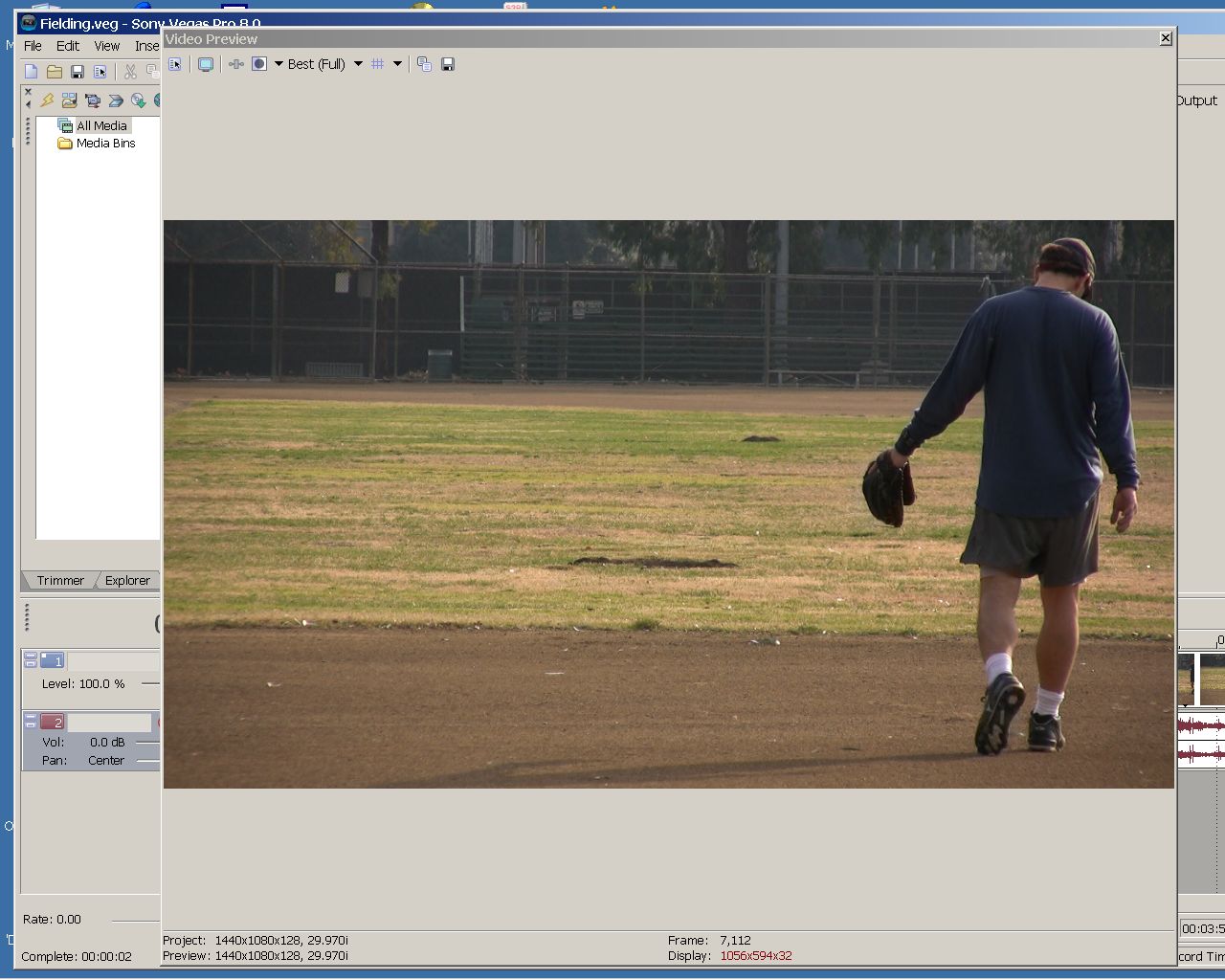Open Video Preview project properties icon
The height and width of the screenshot is (980, 1225).
point(175,64)
